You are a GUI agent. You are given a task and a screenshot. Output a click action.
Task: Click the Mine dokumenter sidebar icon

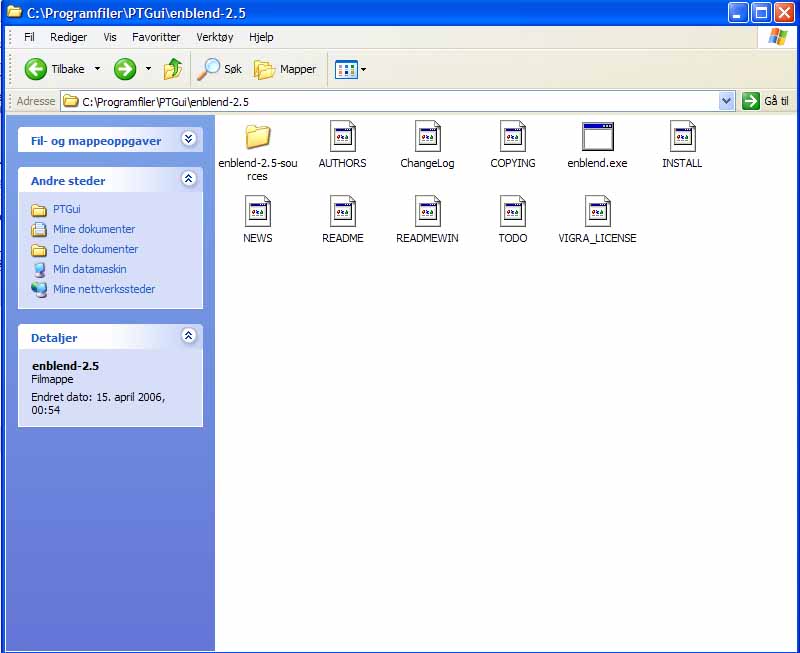[x=39, y=230]
